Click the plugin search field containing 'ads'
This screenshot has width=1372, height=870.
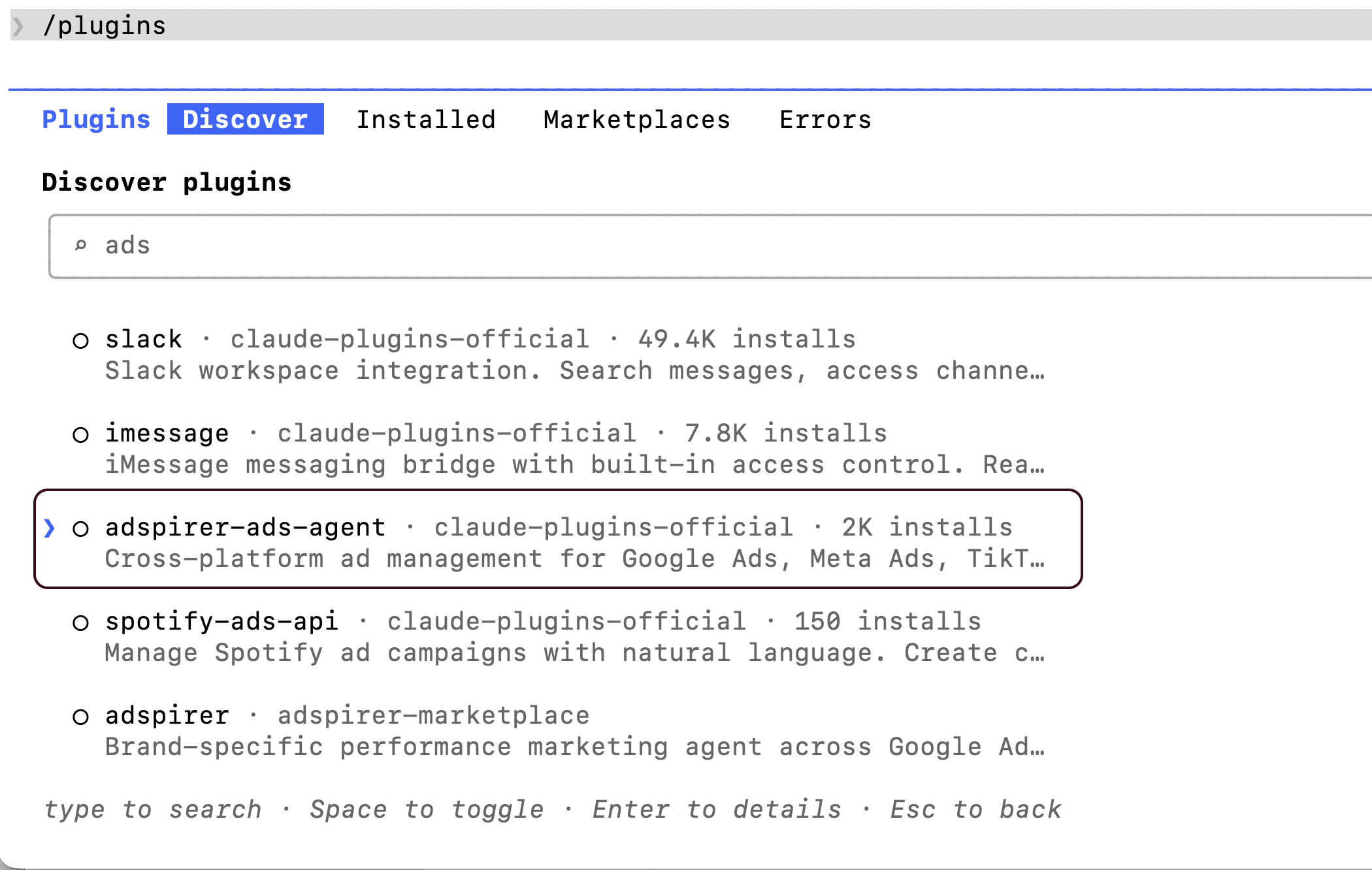coord(710,246)
